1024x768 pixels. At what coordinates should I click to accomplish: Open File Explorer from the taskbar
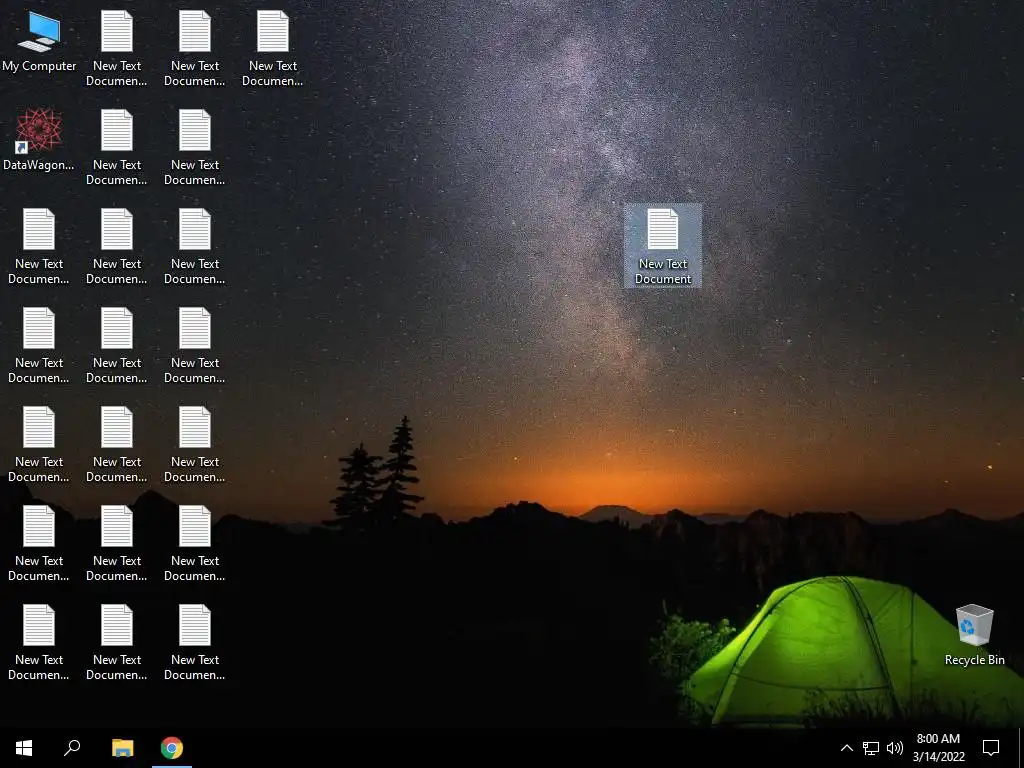click(122, 748)
